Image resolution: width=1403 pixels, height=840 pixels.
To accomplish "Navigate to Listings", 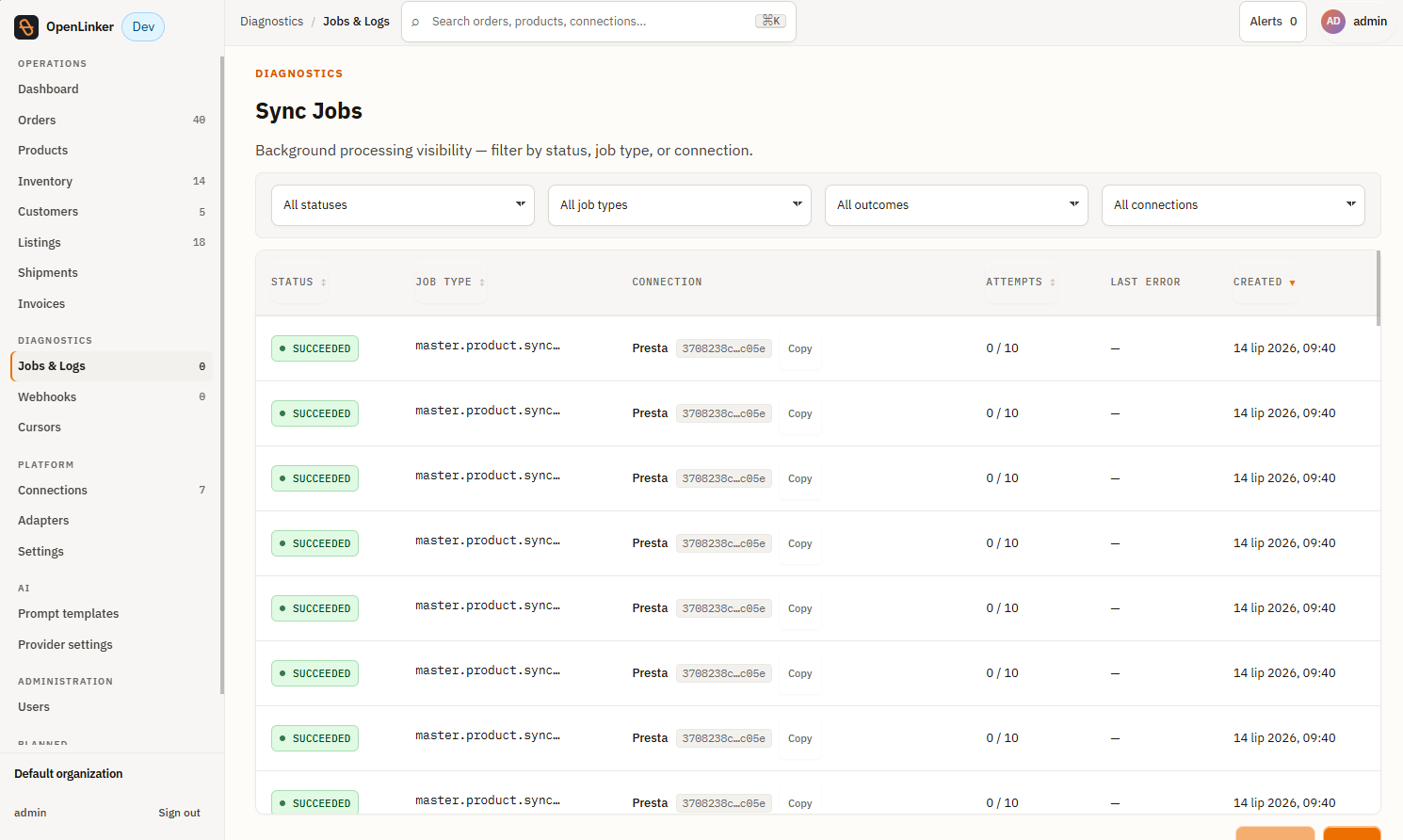I will click(111, 243).
